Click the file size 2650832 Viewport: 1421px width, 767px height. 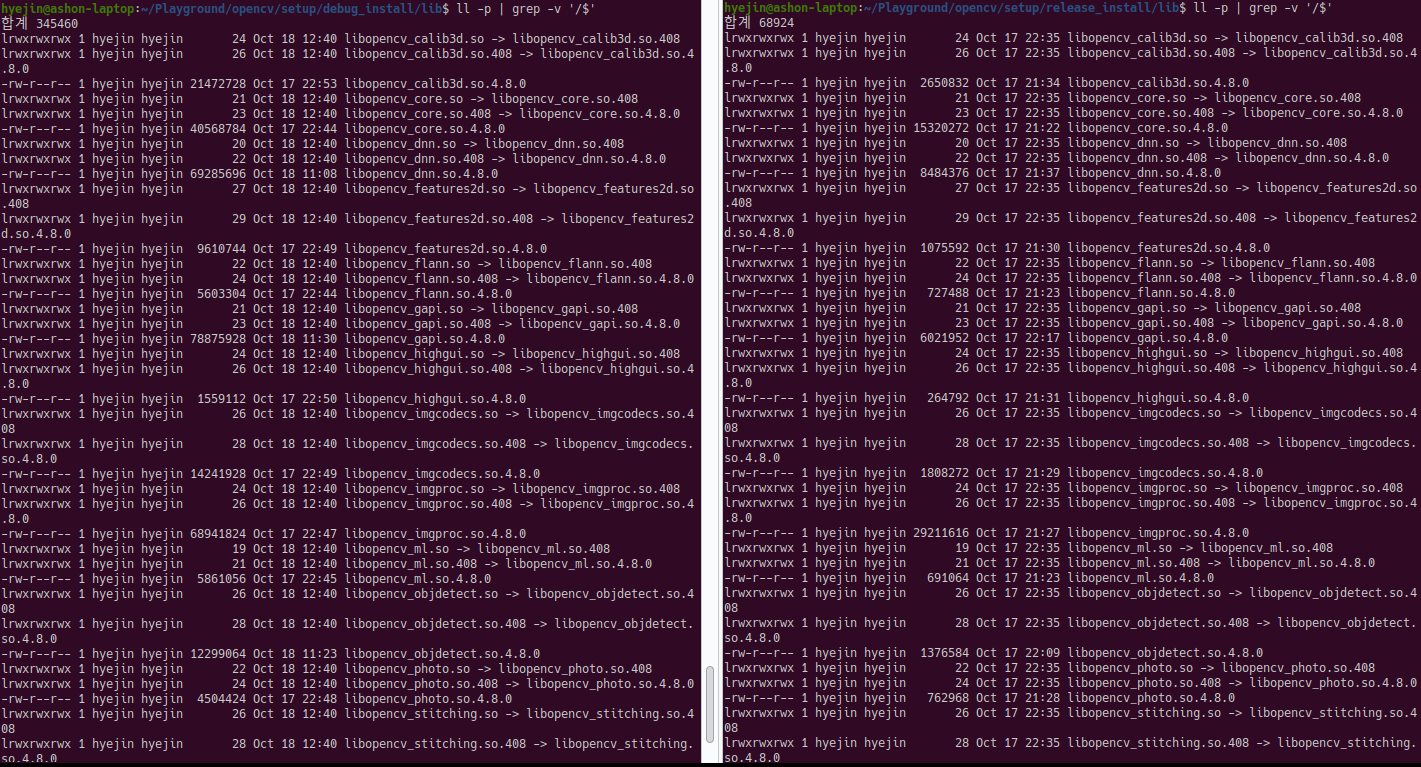tap(945, 83)
